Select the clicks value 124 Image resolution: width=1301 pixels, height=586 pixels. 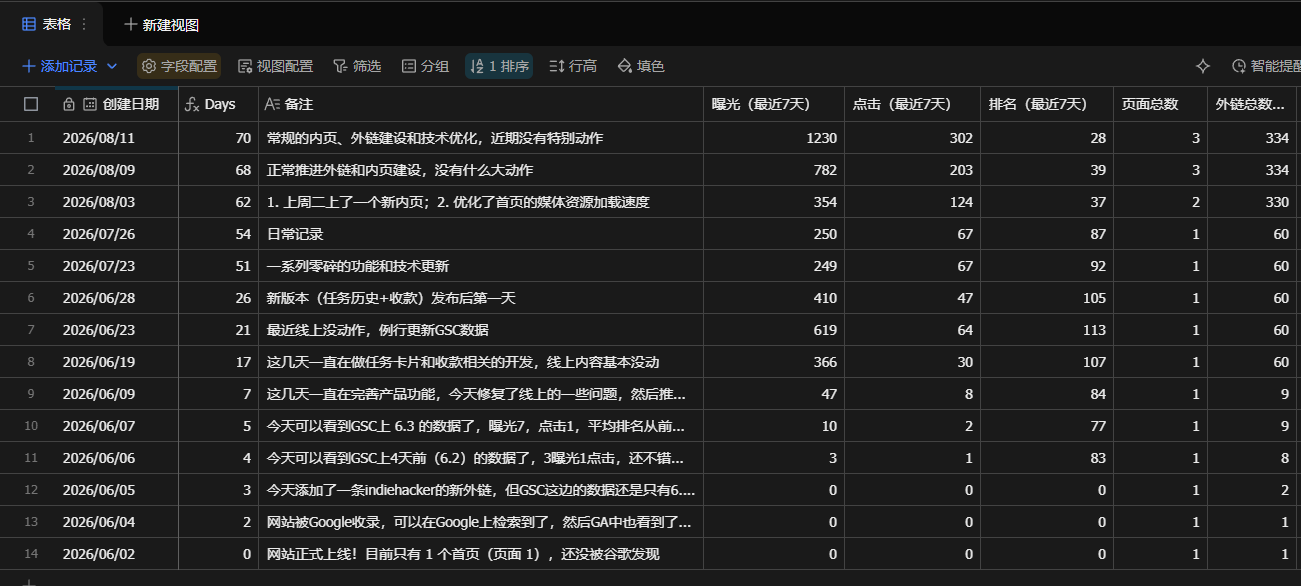pyautogui.click(x=912, y=202)
